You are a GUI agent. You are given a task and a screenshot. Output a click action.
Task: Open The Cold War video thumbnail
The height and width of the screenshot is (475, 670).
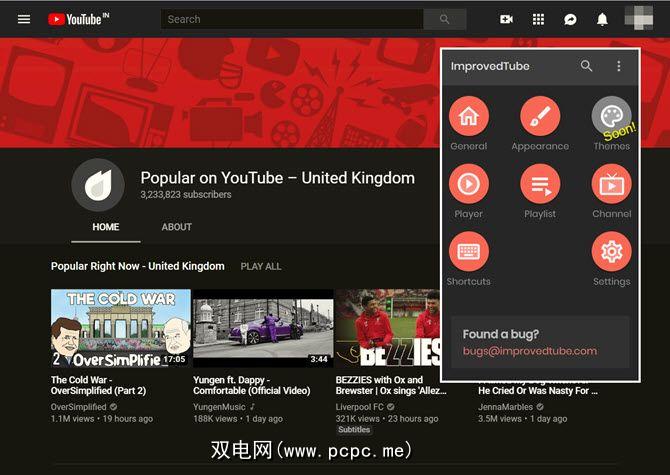click(121, 328)
